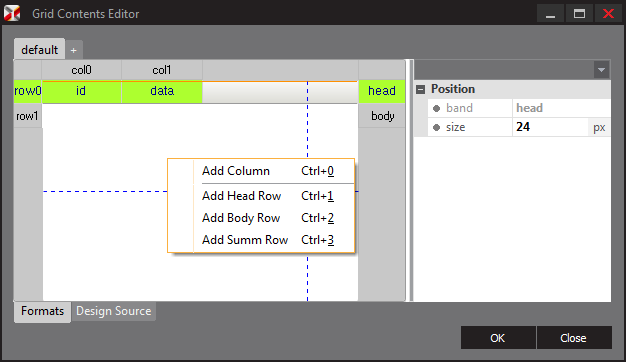Select the body band label
The image size is (626, 362).
[382, 116]
